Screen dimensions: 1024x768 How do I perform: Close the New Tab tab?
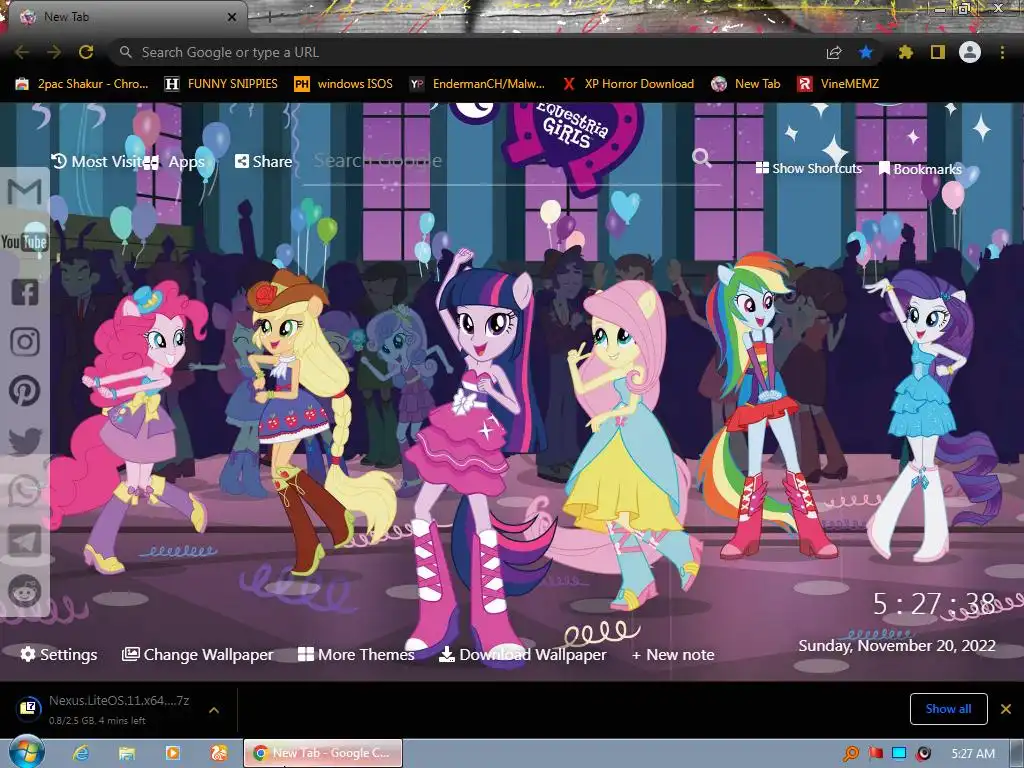[232, 17]
